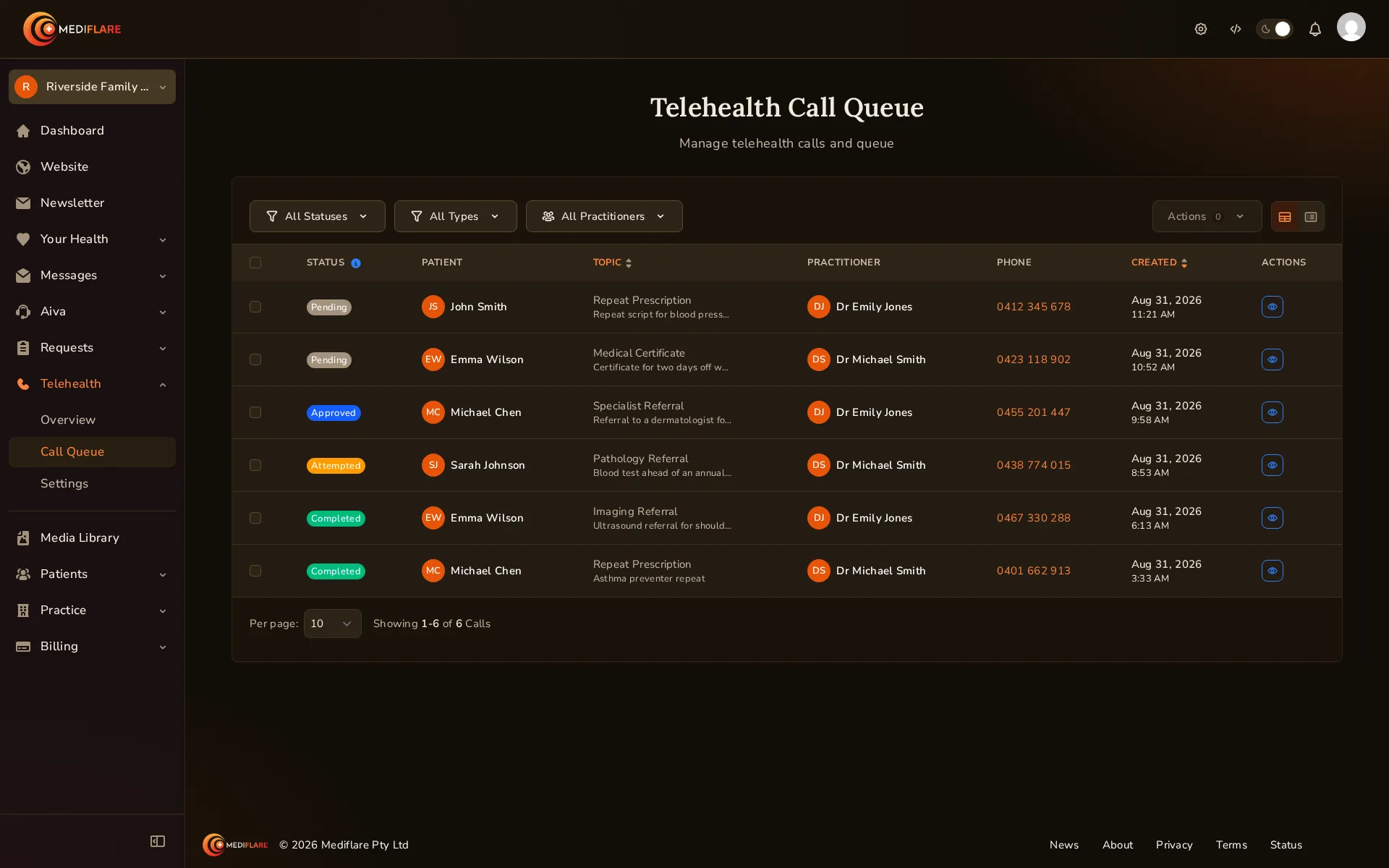View Emma Wilson's Medical Certificate eye icon
The width and height of the screenshot is (1389, 868).
pyautogui.click(x=1272, y=359)
